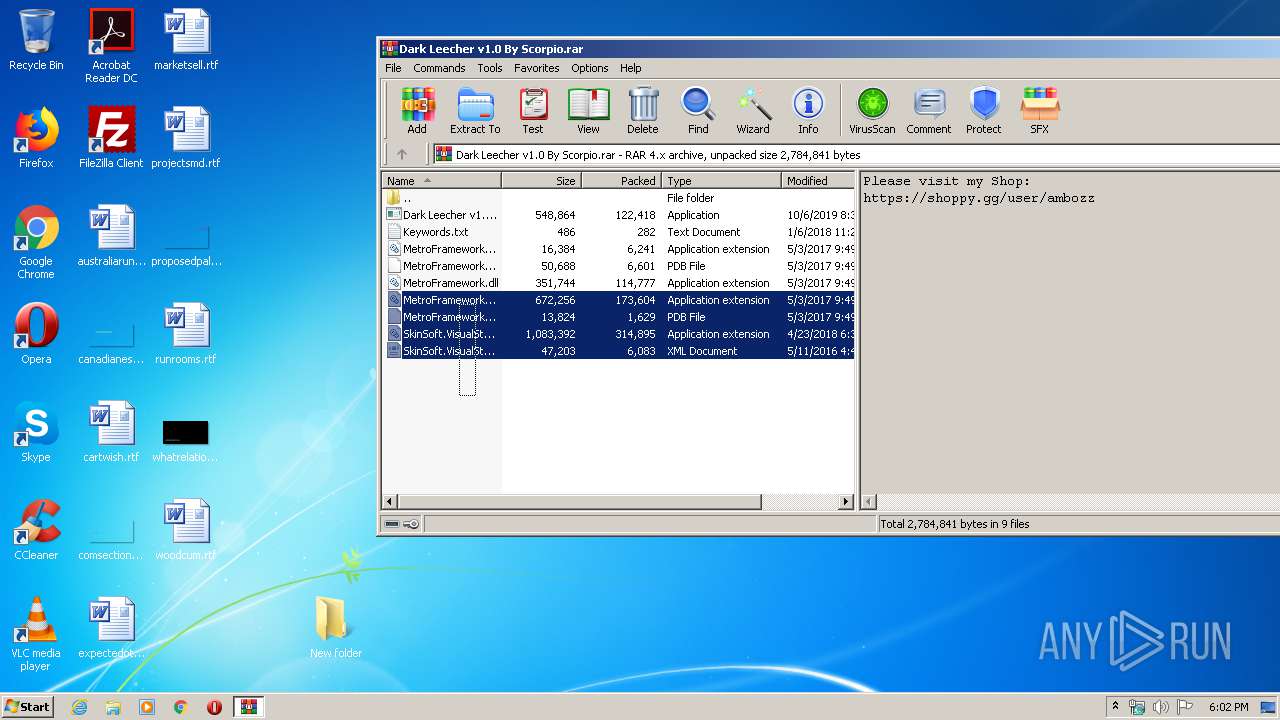Click the shoppy.gg shop URL text
The height and width of the screenshot is (720, 1280).
pos(979,198)
